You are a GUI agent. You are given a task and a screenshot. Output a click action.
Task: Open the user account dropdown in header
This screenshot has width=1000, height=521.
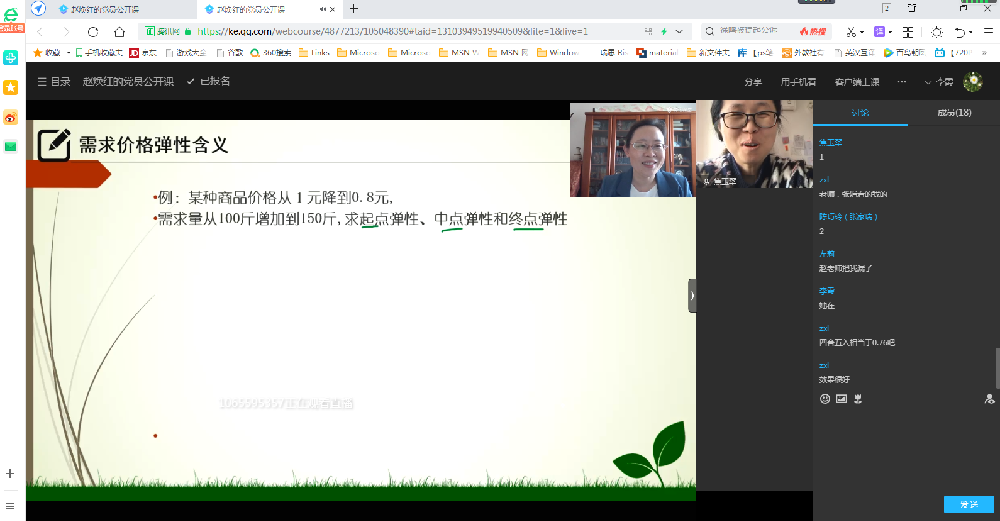pyautogui.click(x=939, y=82)
